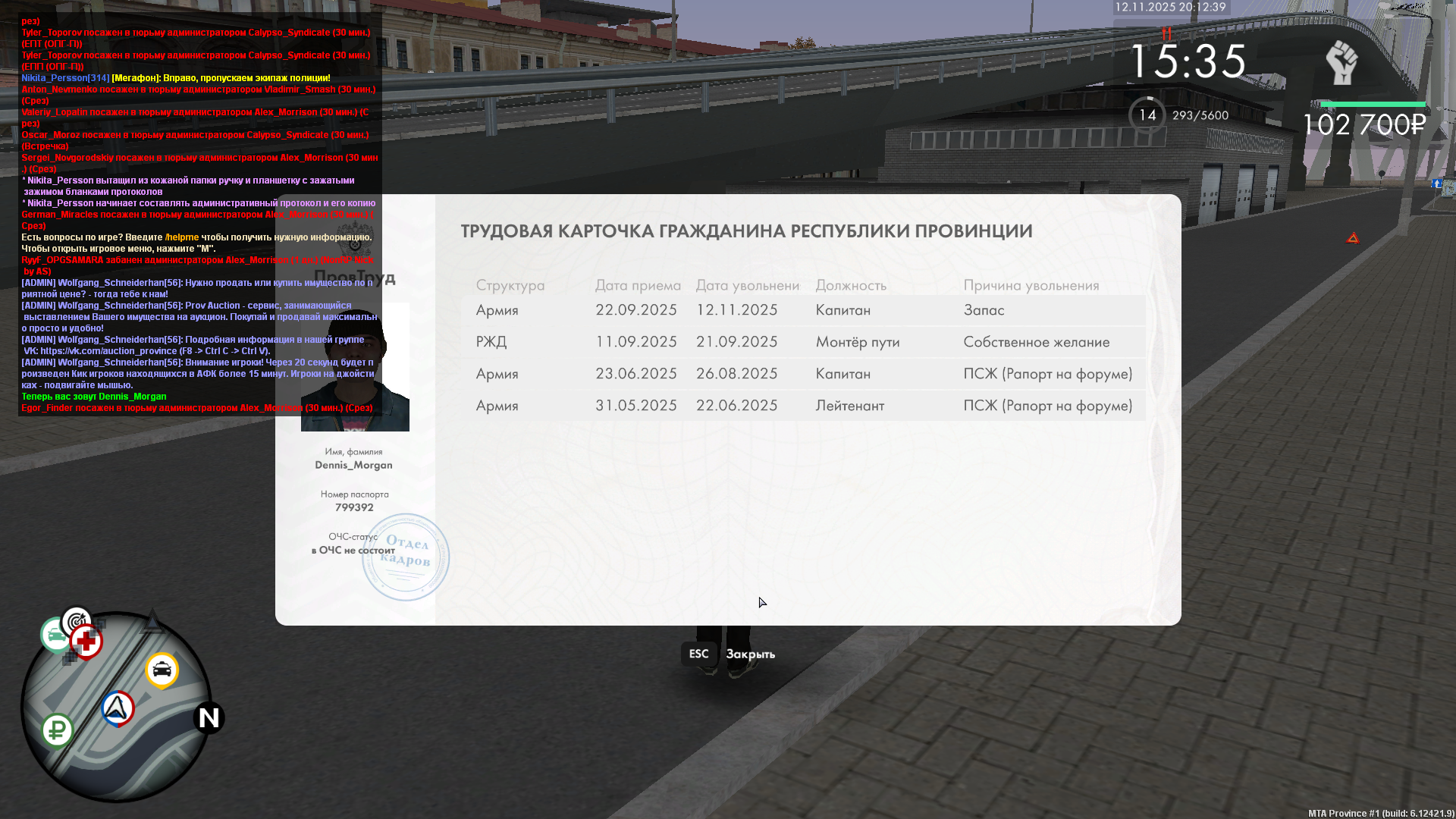1456x819 pixels.
Task: Click the teal car marker on minimap
Action: click(55, 635)
